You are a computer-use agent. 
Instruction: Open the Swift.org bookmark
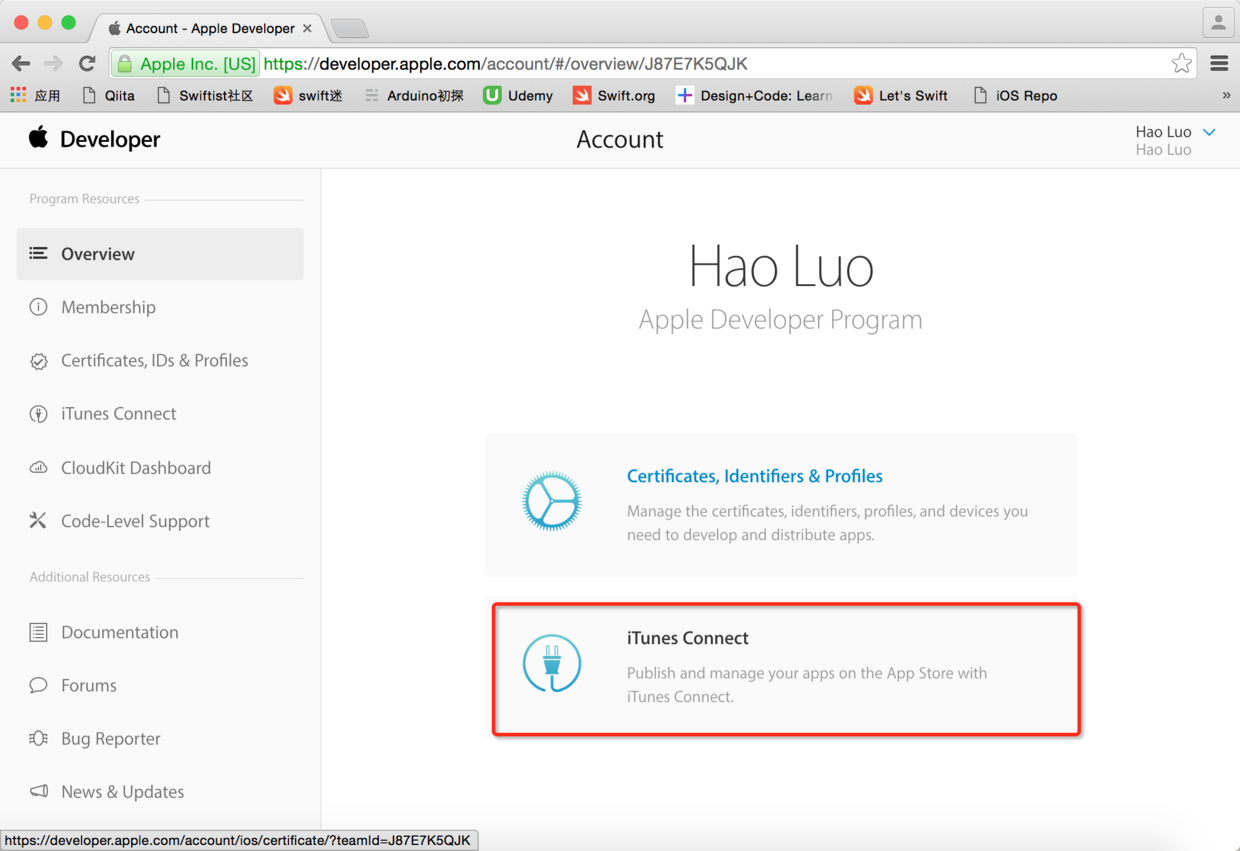pyautogui.click(x=614, y=95)
